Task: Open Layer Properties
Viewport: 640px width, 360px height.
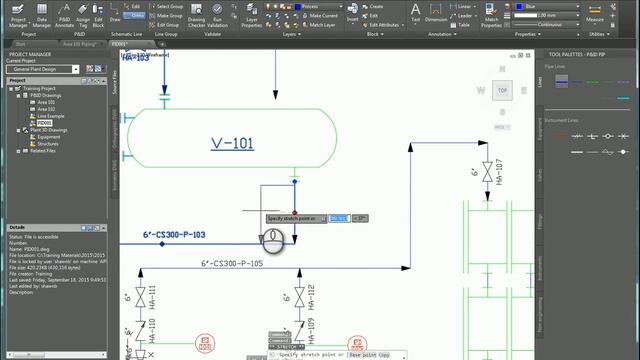Action: [251, 16]
